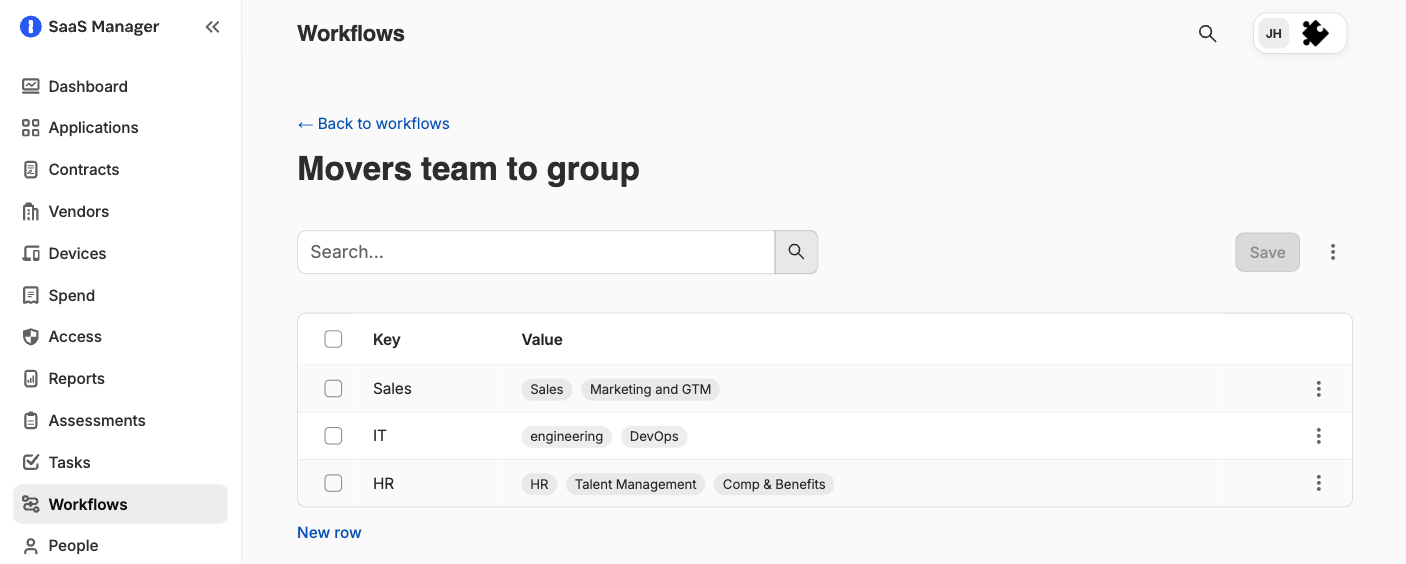This screenshot has height=564, width=1406.
Task: Click the Workflows icon in sidebar
Action: (x=31, y=504)
